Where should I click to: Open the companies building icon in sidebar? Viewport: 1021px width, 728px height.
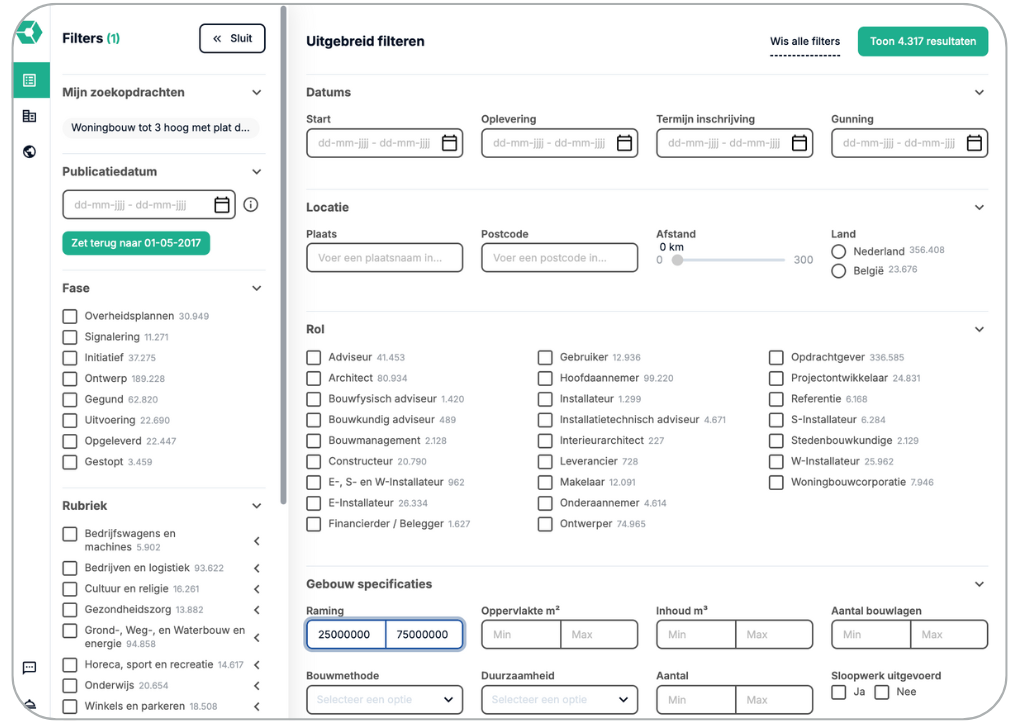30,116
